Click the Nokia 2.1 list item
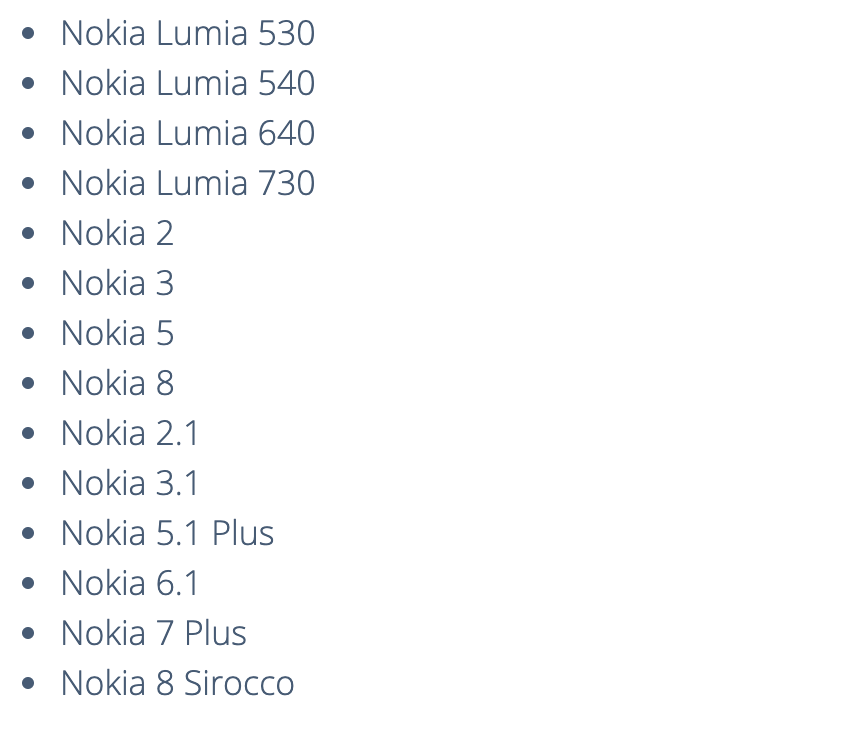This screenshot has height=730, width=858. click(130, 433)
